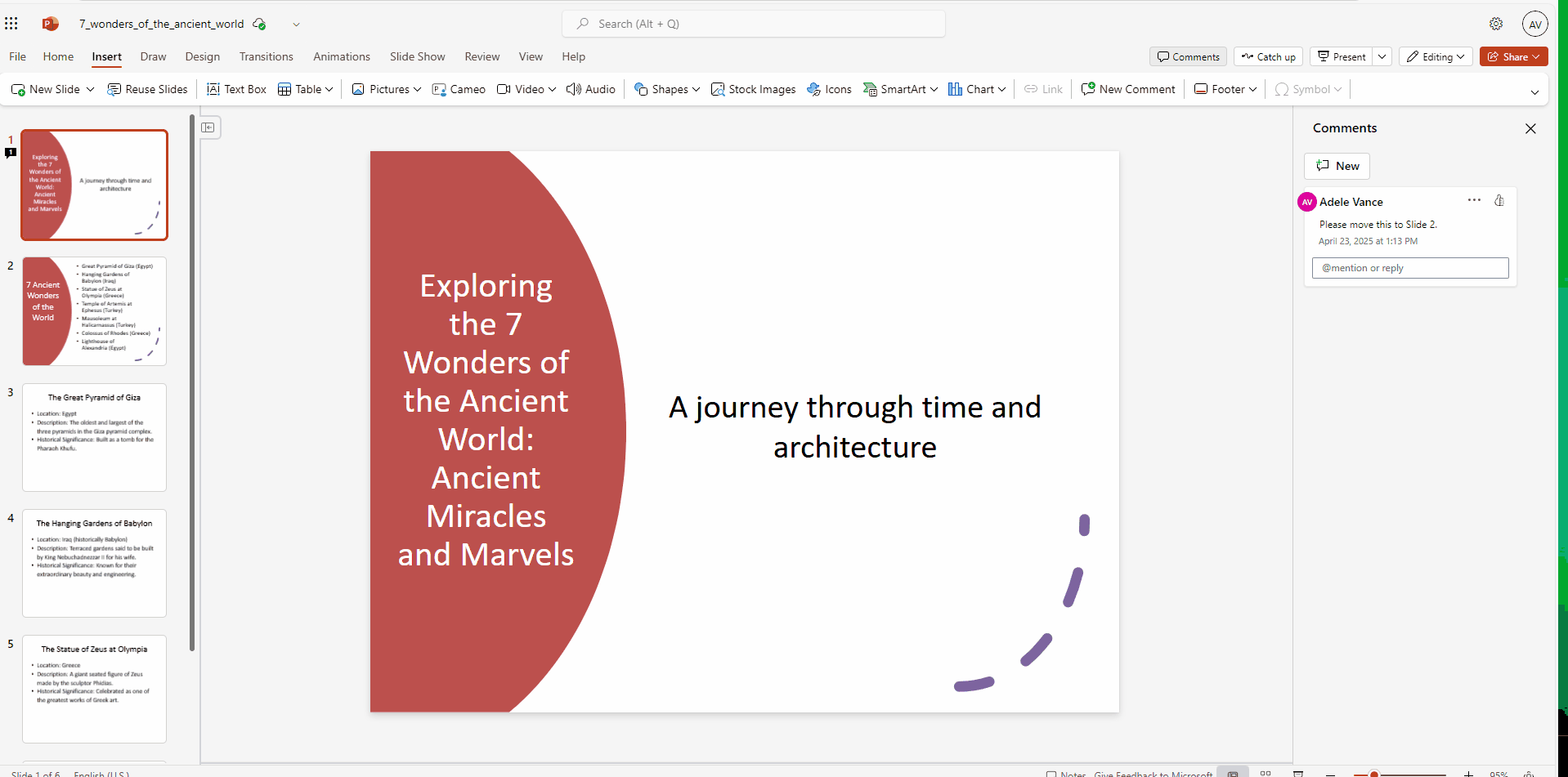The image size is (1568, 777).
Task: Add a New Comment
Action: [x=1127, y=89]
